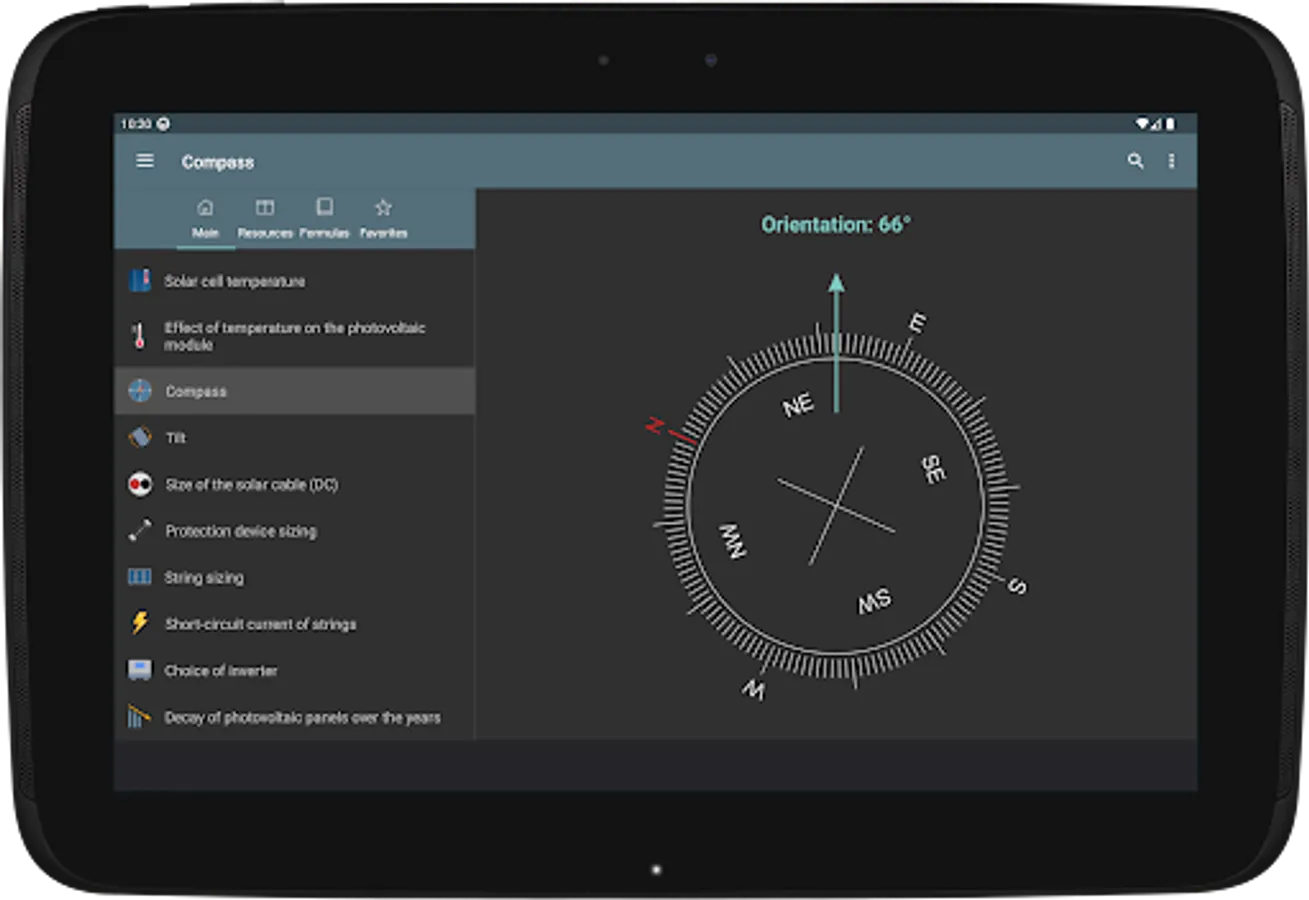Open String sizing entry text

tap(204, 578)
